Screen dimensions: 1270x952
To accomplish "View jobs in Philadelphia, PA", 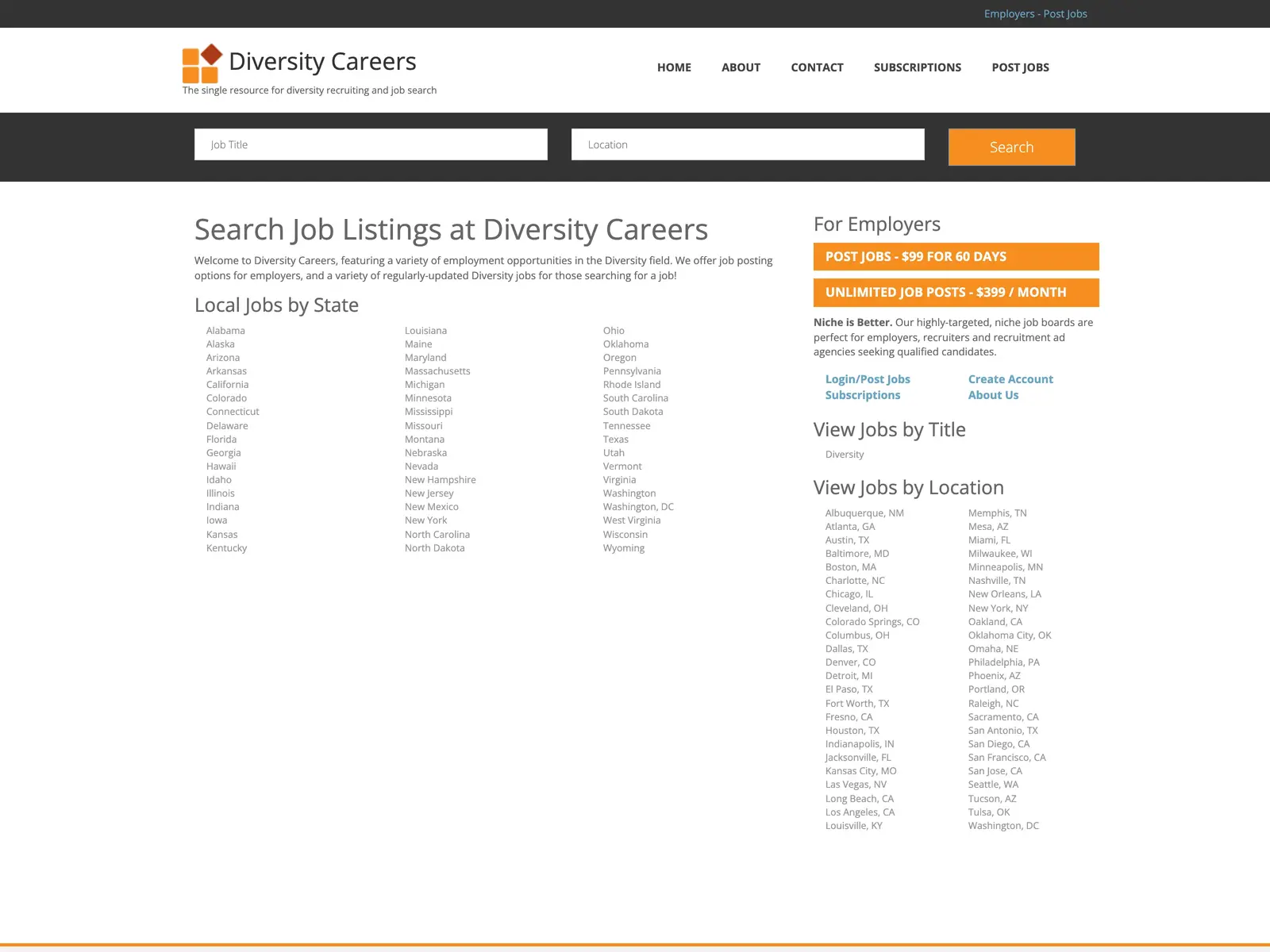I will [1004, 662].
